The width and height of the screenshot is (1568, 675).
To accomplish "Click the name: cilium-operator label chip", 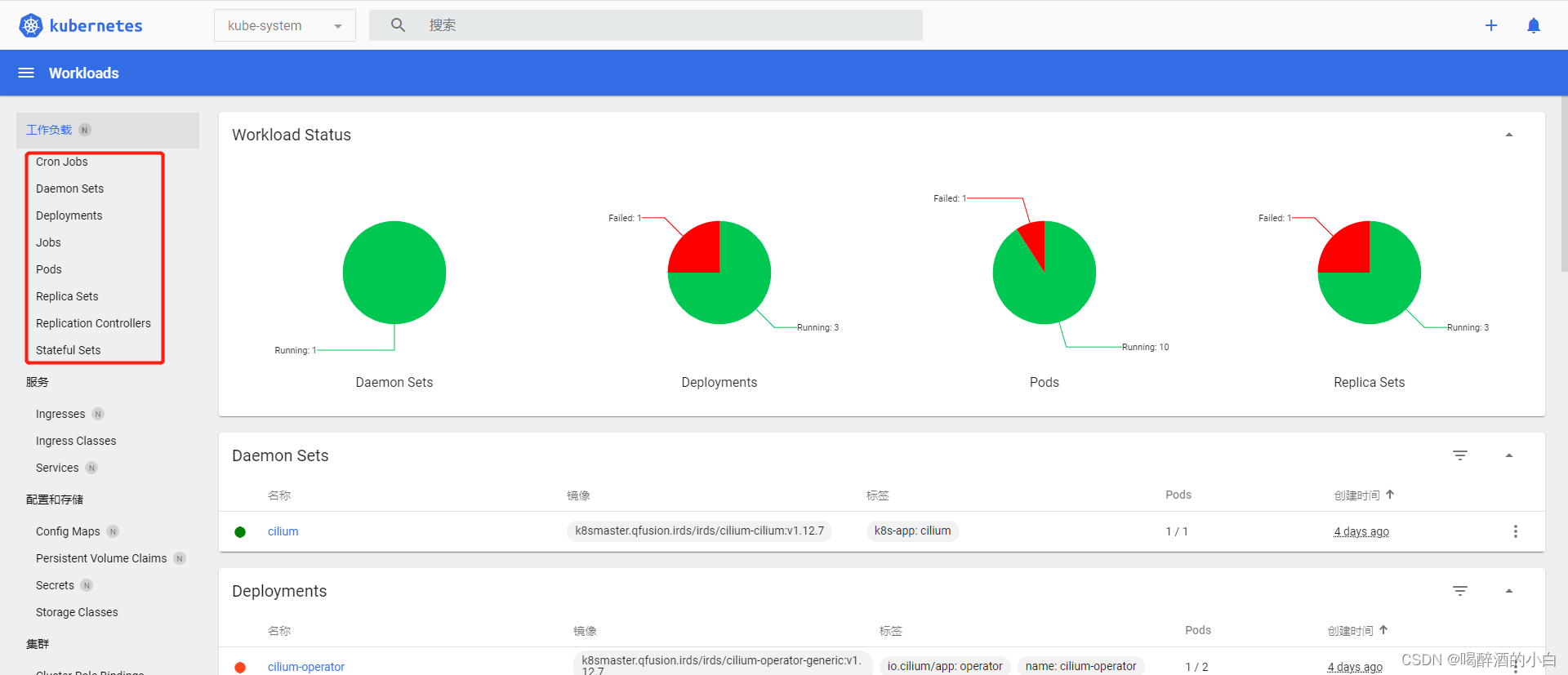I will click(x=1080, y=665).
